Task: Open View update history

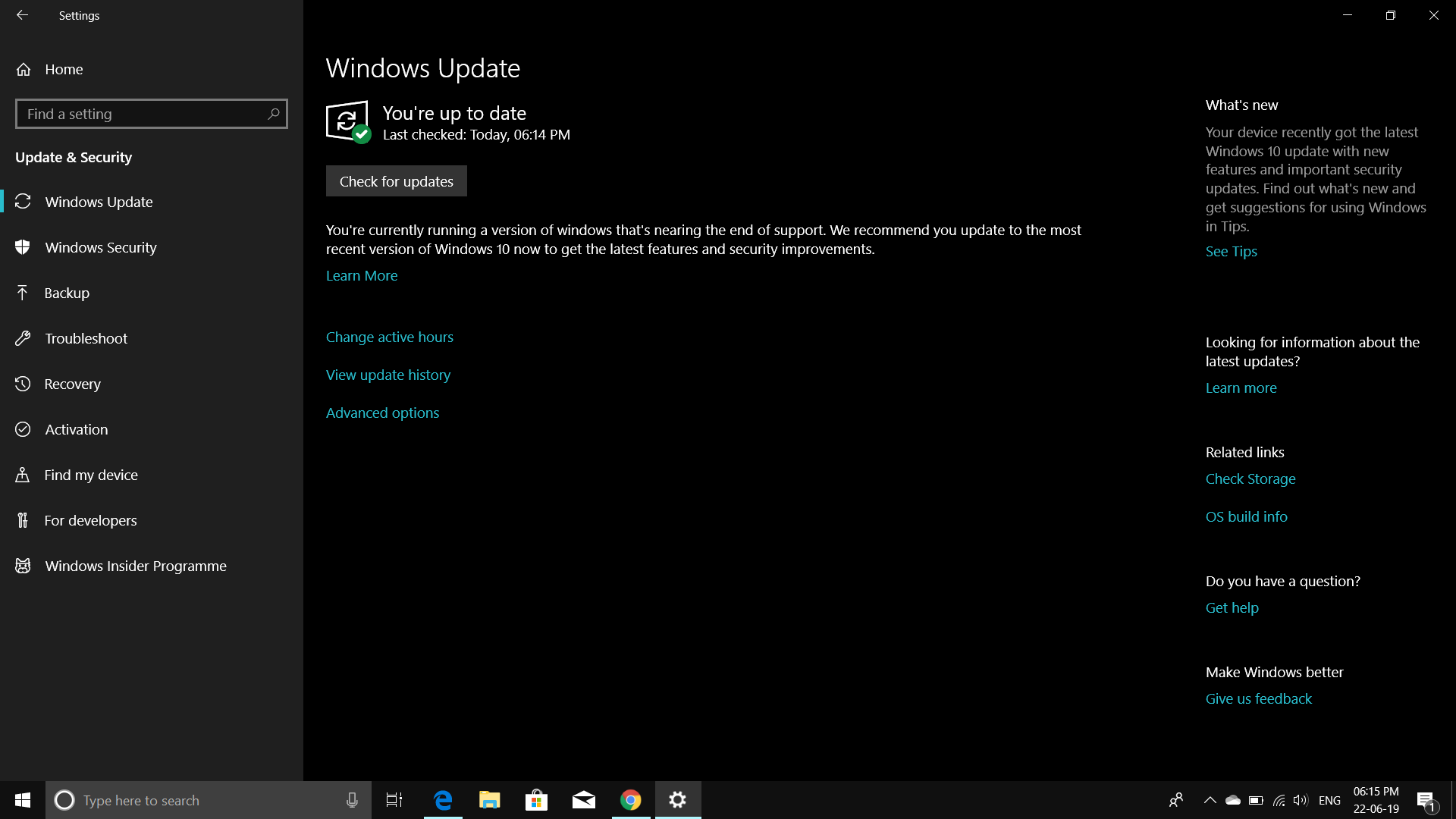Action: 388,375
